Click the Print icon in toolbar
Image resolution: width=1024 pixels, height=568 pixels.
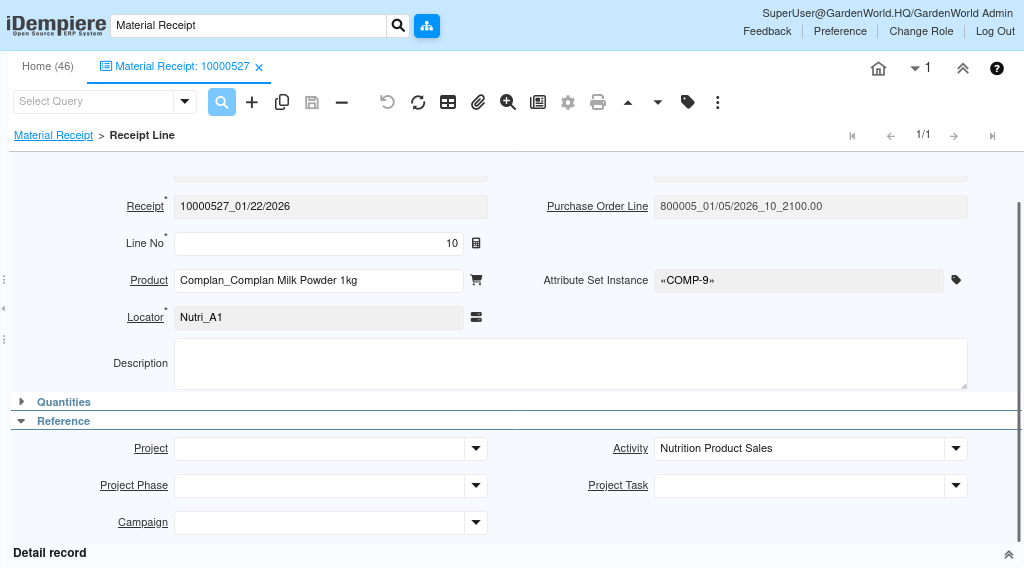coord(598,102)
